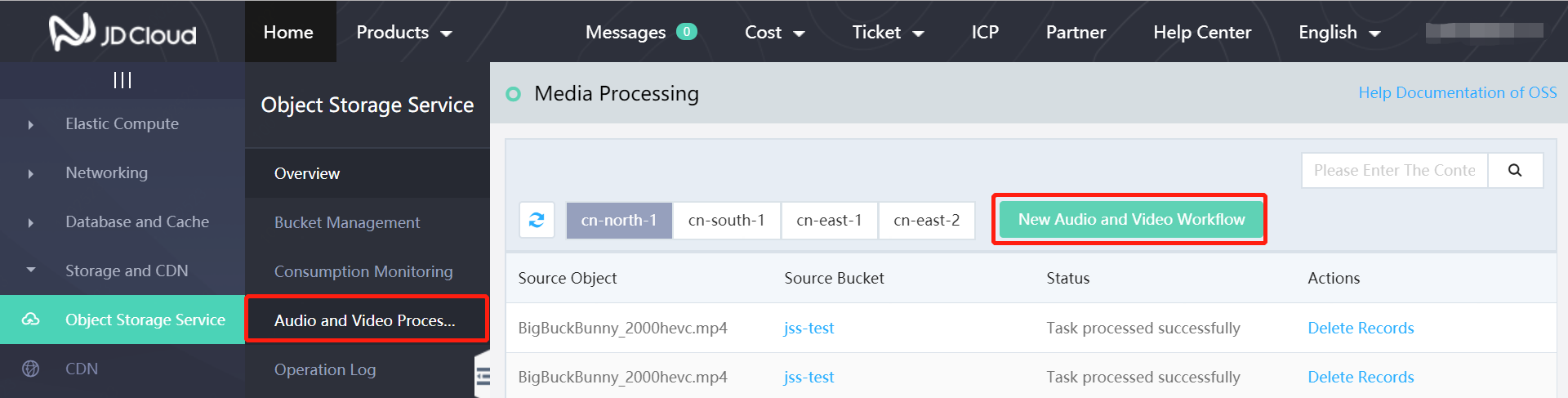The height and width of the screenshot is (398, 1568).
Task: Open Help Center page
Action: tap(1202, 32)
